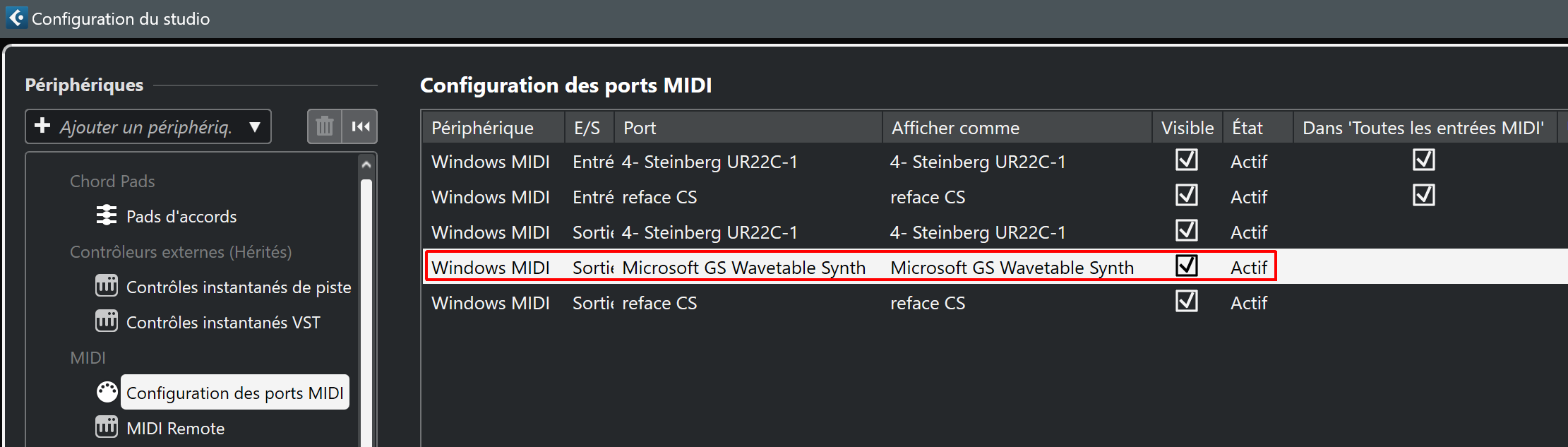Disable 'Toutes les entrées MIDI' for reface CS
The height and width of the screenshot is (447, 1568).
coord(1424,196)
